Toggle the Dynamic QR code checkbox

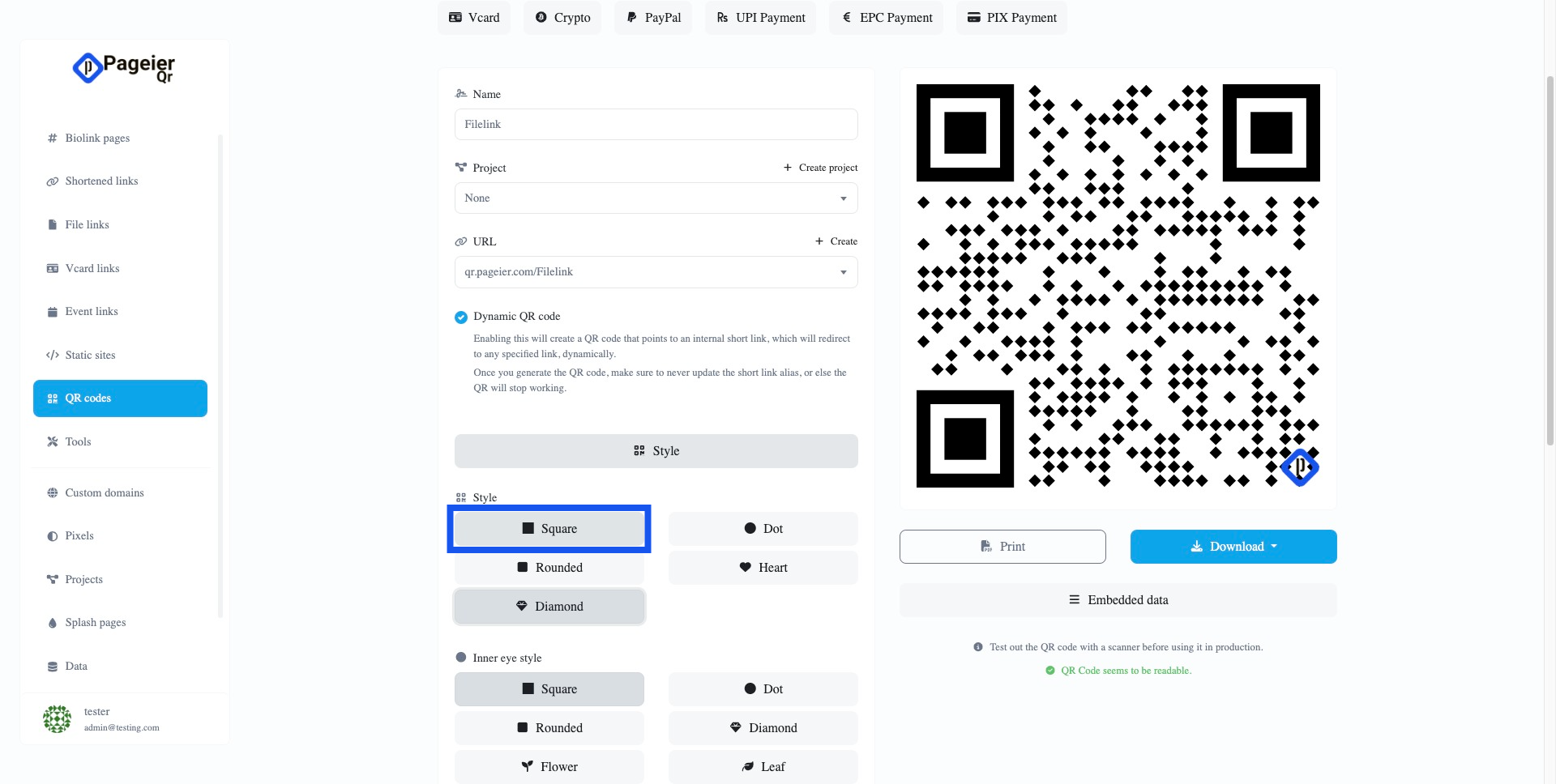click(461, 317)
